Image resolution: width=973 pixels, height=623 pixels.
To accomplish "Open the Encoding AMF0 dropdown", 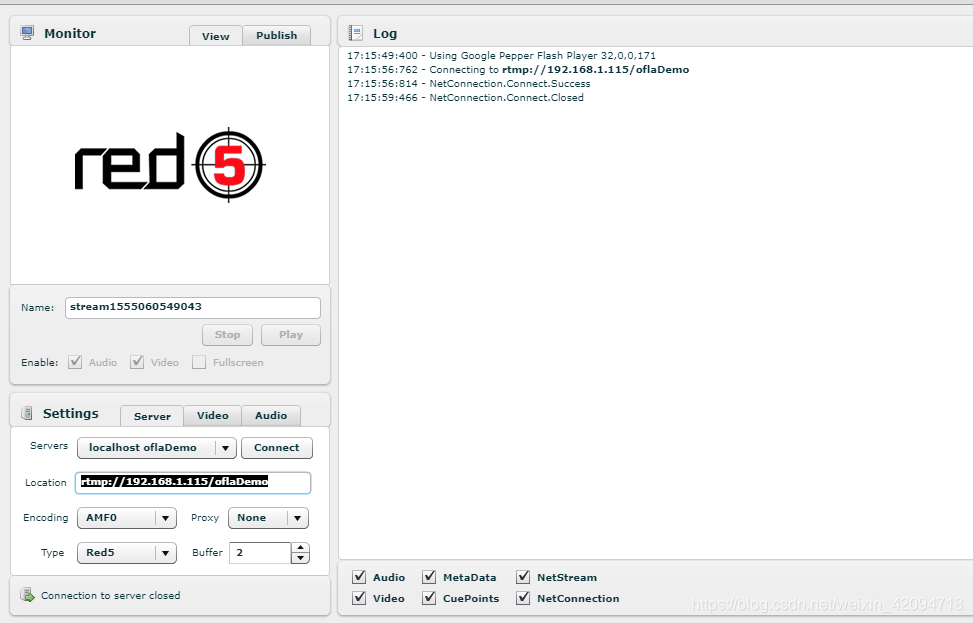I will tap(127, 518).
